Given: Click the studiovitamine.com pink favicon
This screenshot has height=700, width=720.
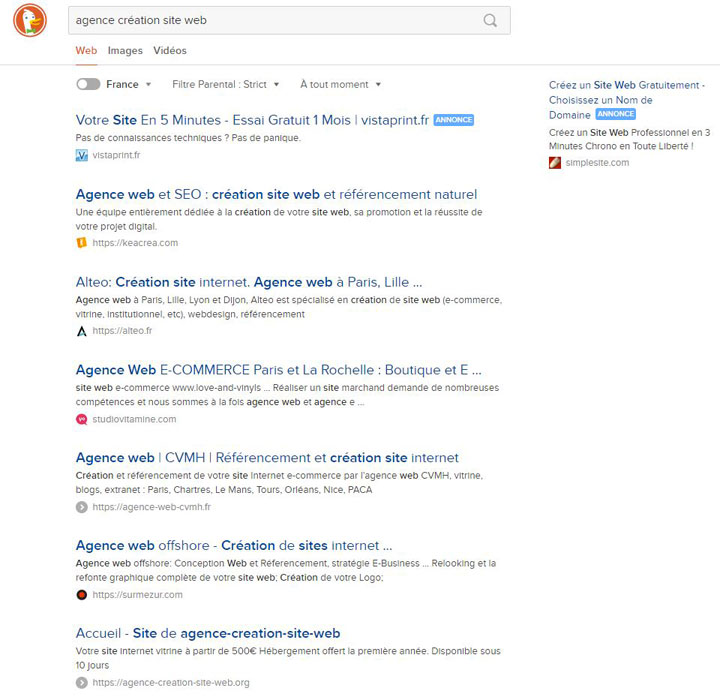Looking at the screenshot, I should (82, 419).
